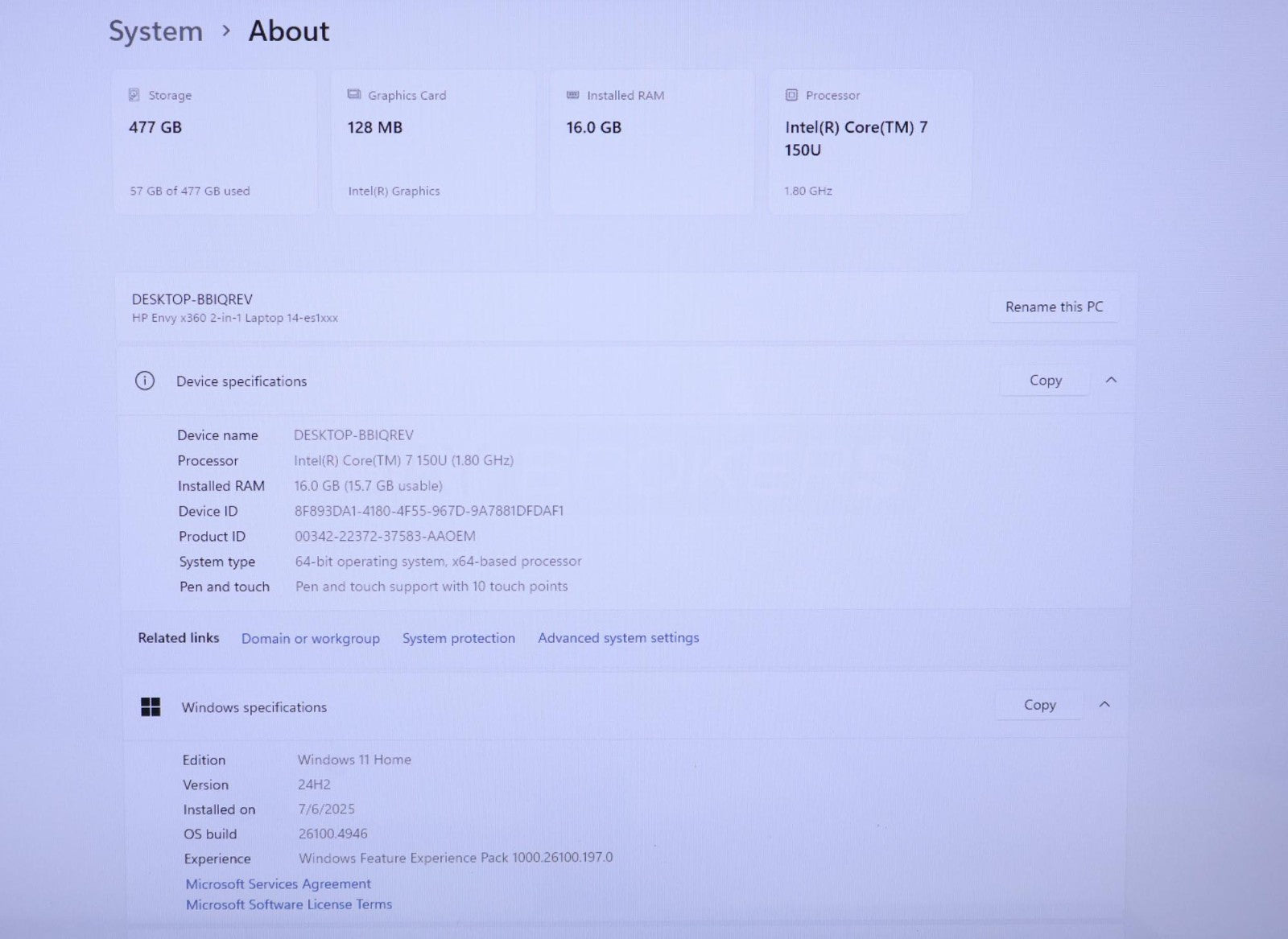Image resolution: width=1288 pixels, height=939 pixels.
Task: Collapse the Device specifications section
Action: coord(1111,380)
